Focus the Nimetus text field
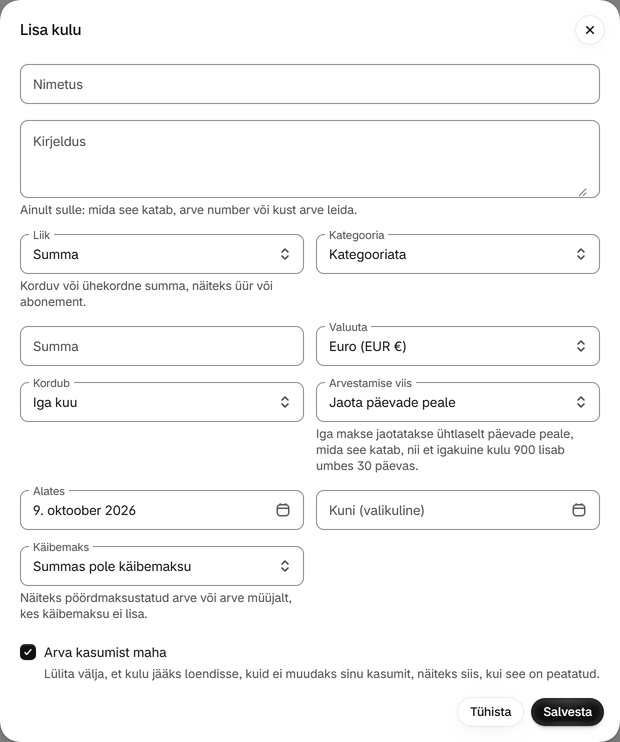Image resolution: width=620 pixels, height=742 pixels. [x=310, y=84]
